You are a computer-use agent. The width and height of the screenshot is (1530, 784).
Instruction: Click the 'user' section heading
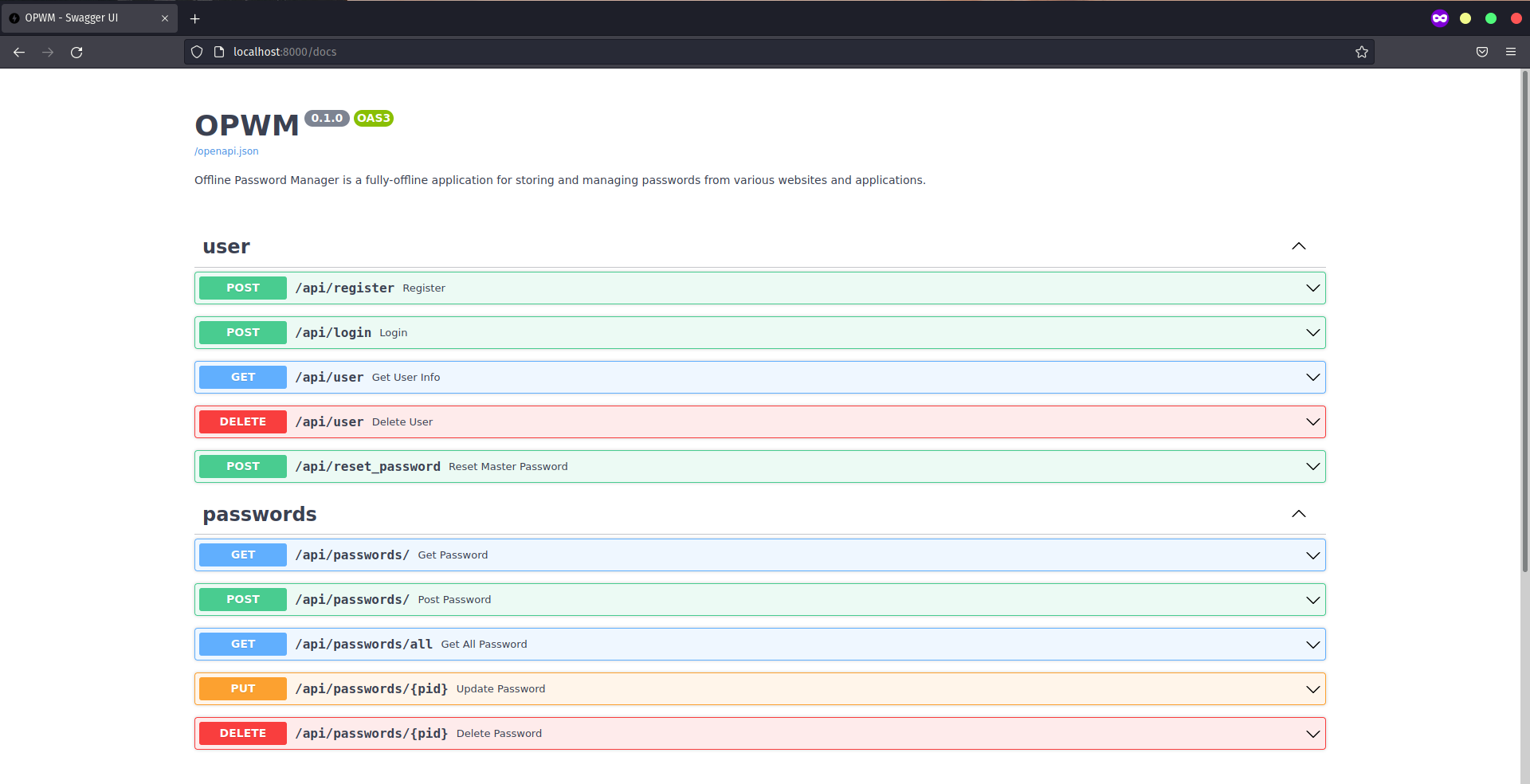226,247
